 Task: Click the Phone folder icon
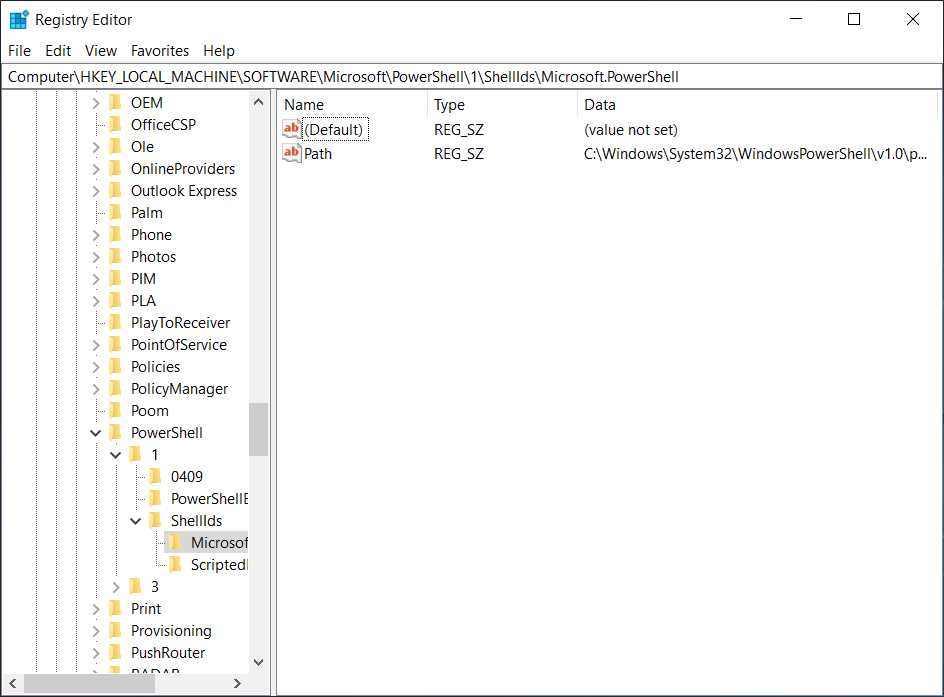pos(116,235)
